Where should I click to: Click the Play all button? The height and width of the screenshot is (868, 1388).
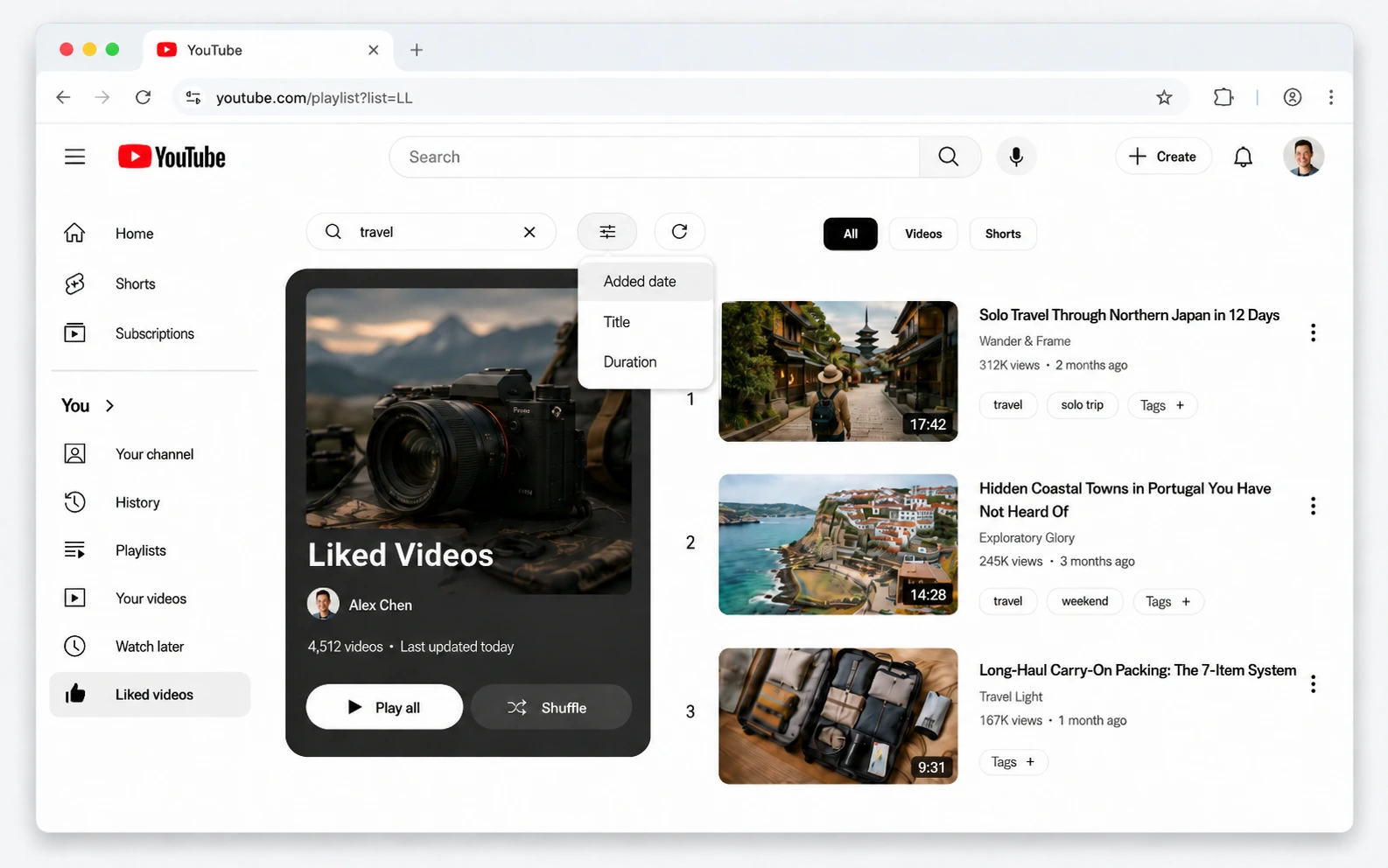pyautogui.click(x=384, y=707)
